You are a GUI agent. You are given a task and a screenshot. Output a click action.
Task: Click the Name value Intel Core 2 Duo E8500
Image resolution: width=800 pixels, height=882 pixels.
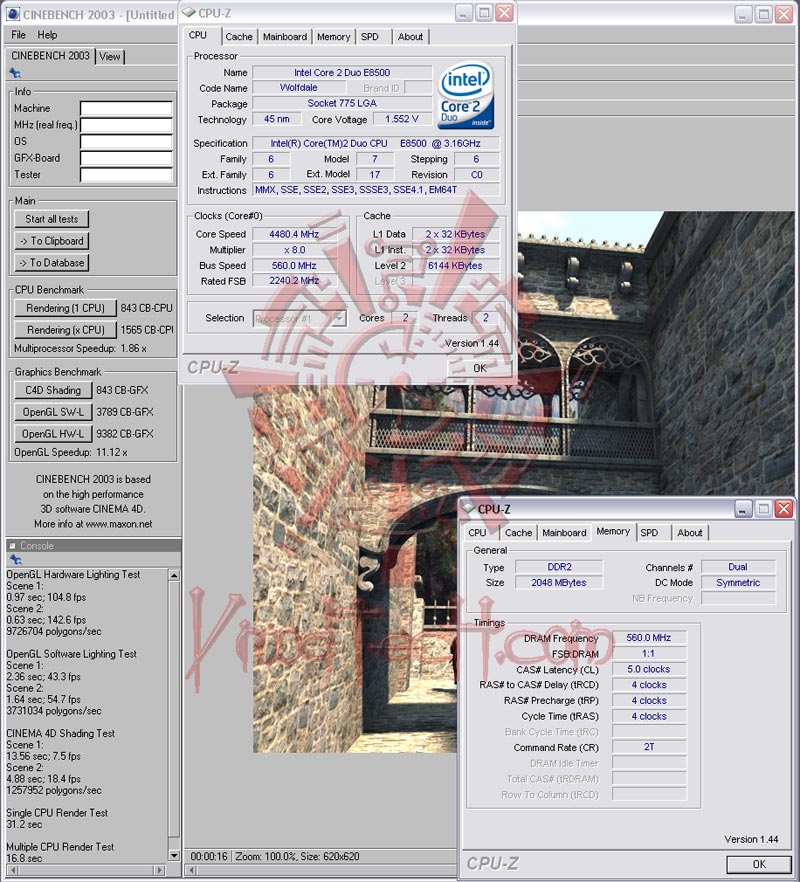(342, 73)
